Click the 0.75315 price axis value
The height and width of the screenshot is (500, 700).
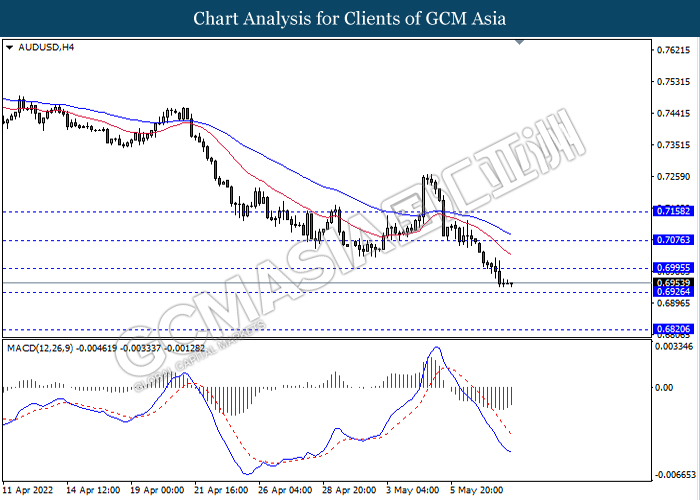click(x=673, y=82)
